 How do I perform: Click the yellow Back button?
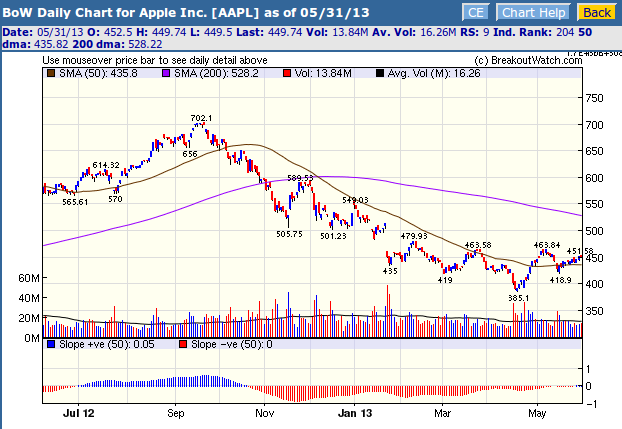597,12
